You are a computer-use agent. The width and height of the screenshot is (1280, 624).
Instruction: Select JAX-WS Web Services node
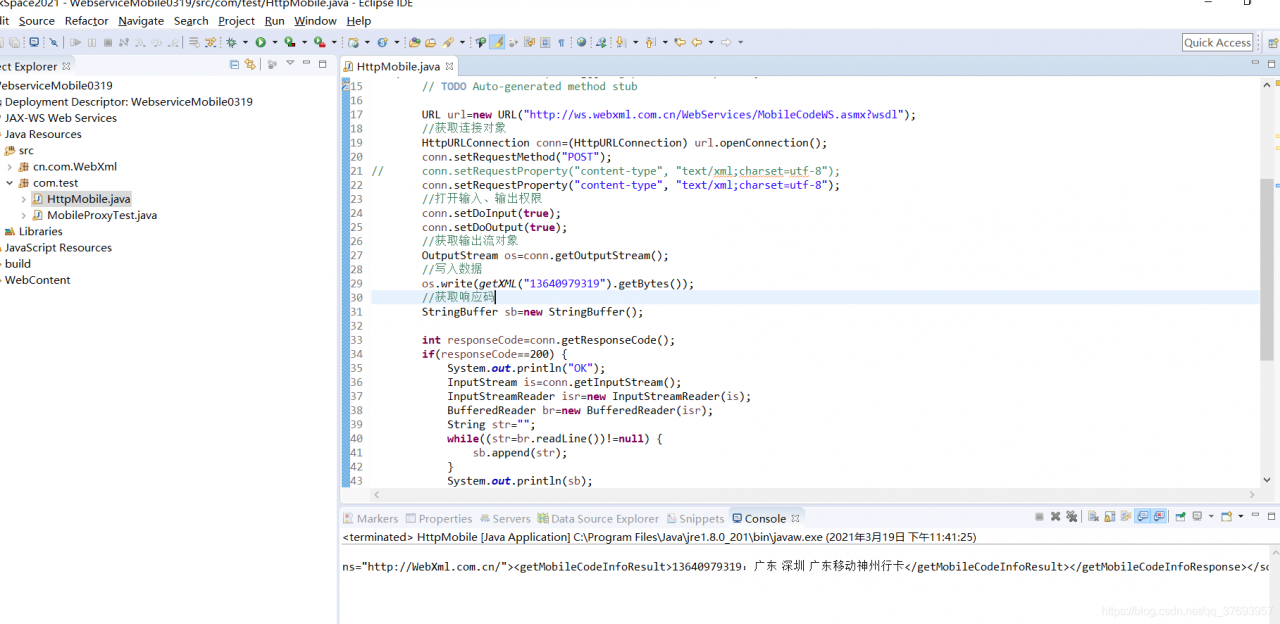click(60, 118)
